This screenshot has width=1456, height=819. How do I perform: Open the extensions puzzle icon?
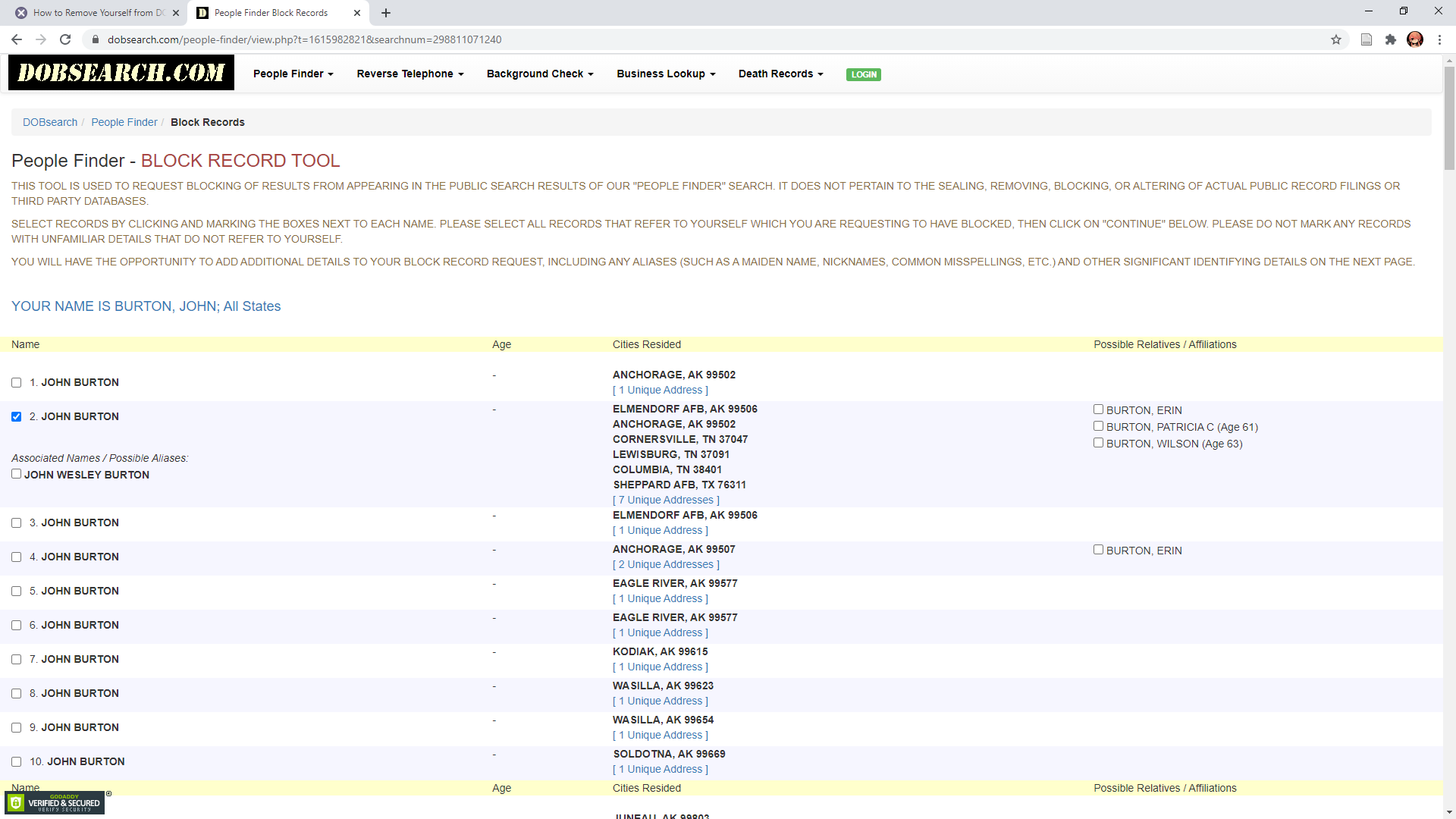click(x=1391, y=39)
